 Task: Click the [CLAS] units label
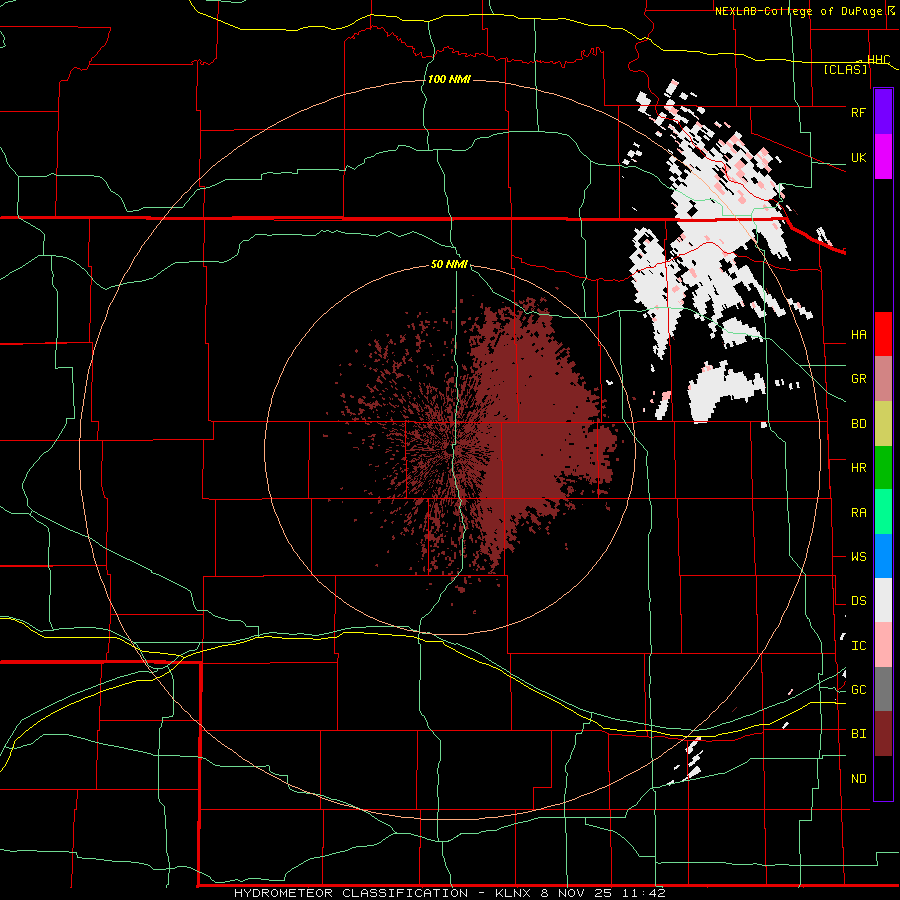point(845,70)
